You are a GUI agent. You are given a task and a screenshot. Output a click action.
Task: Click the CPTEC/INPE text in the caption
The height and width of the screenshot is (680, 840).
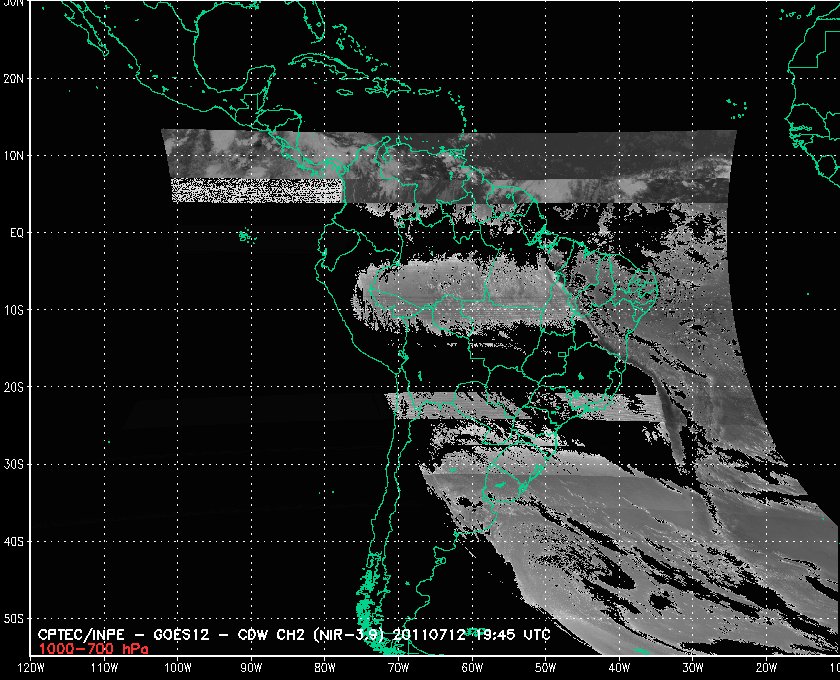[74, 635]
